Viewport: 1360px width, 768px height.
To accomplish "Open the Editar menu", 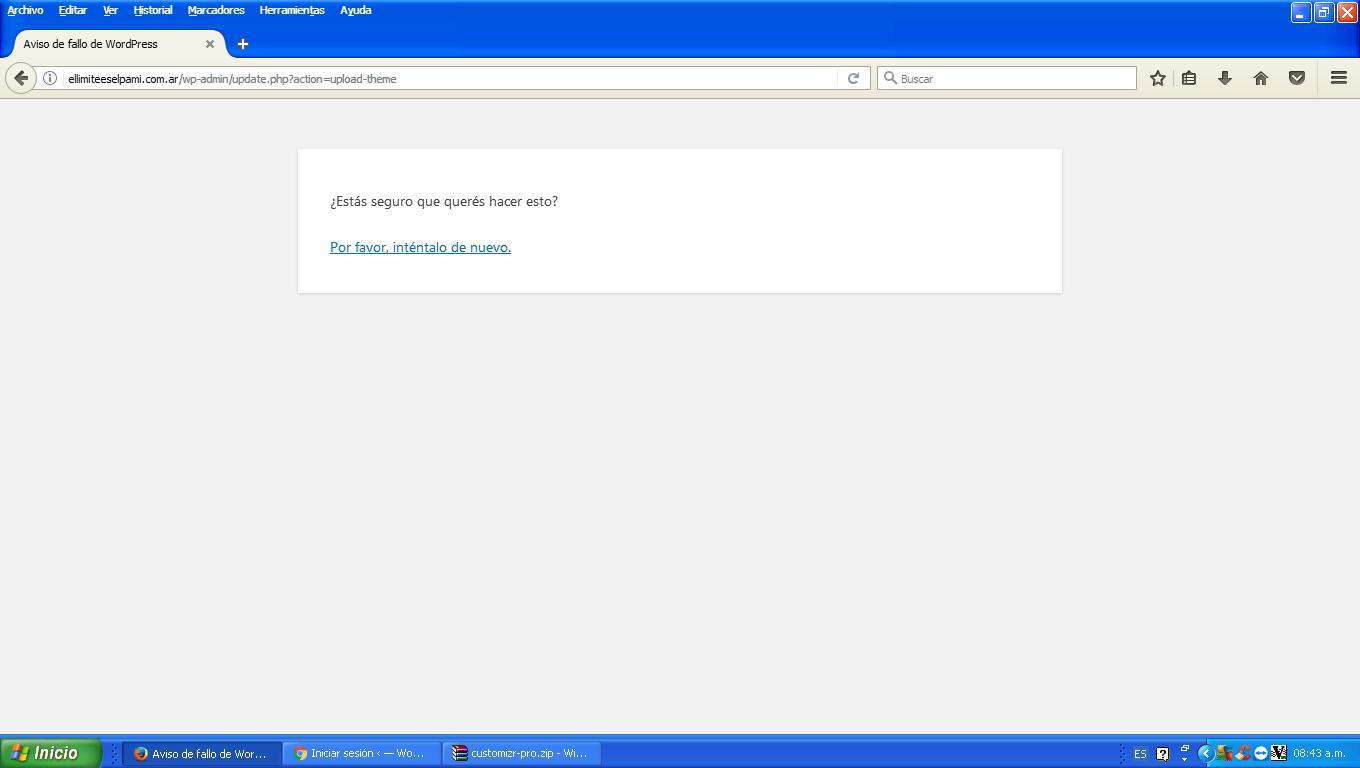I will [x=72, y=10].
